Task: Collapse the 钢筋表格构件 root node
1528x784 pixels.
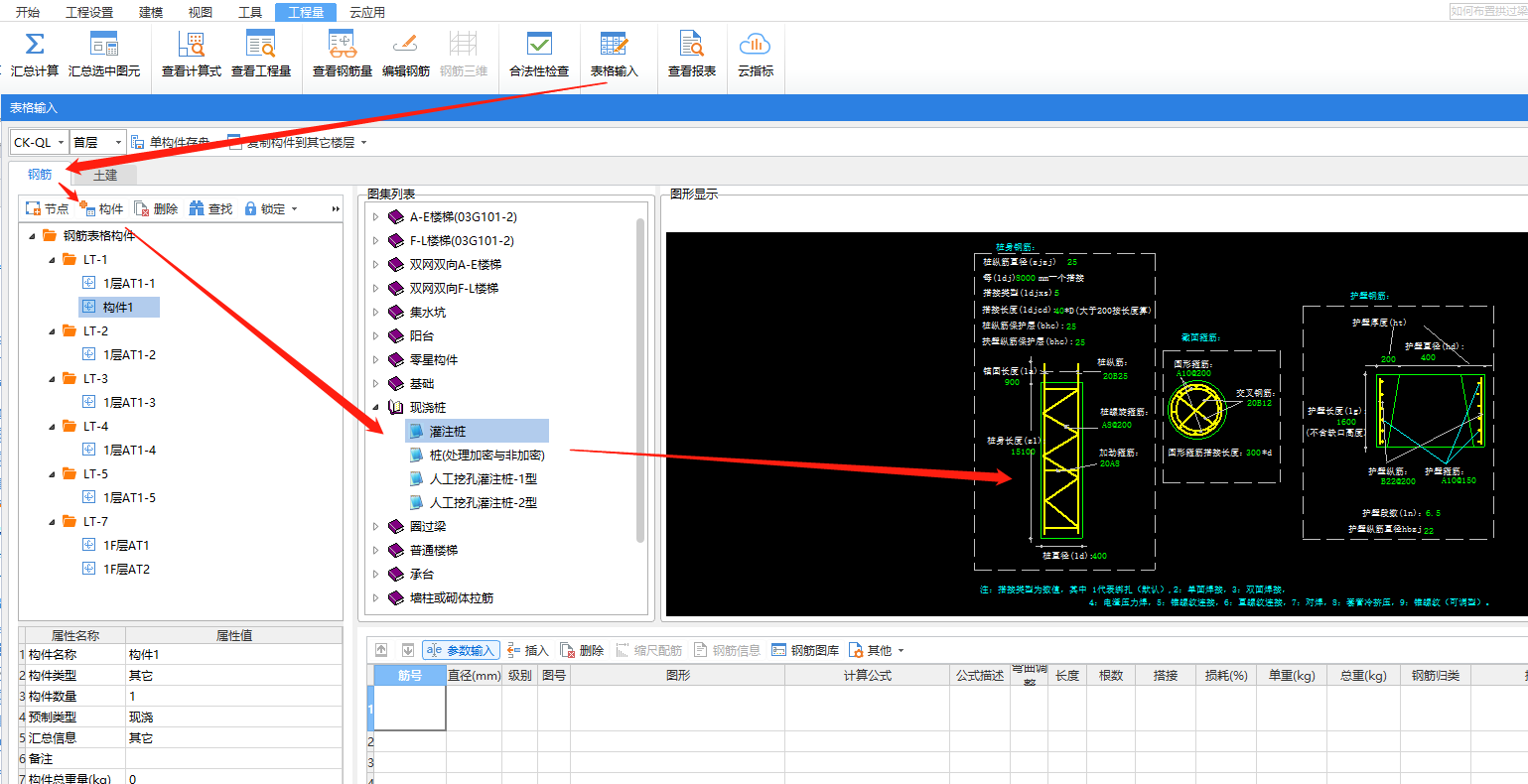Action: coord(33,236)
